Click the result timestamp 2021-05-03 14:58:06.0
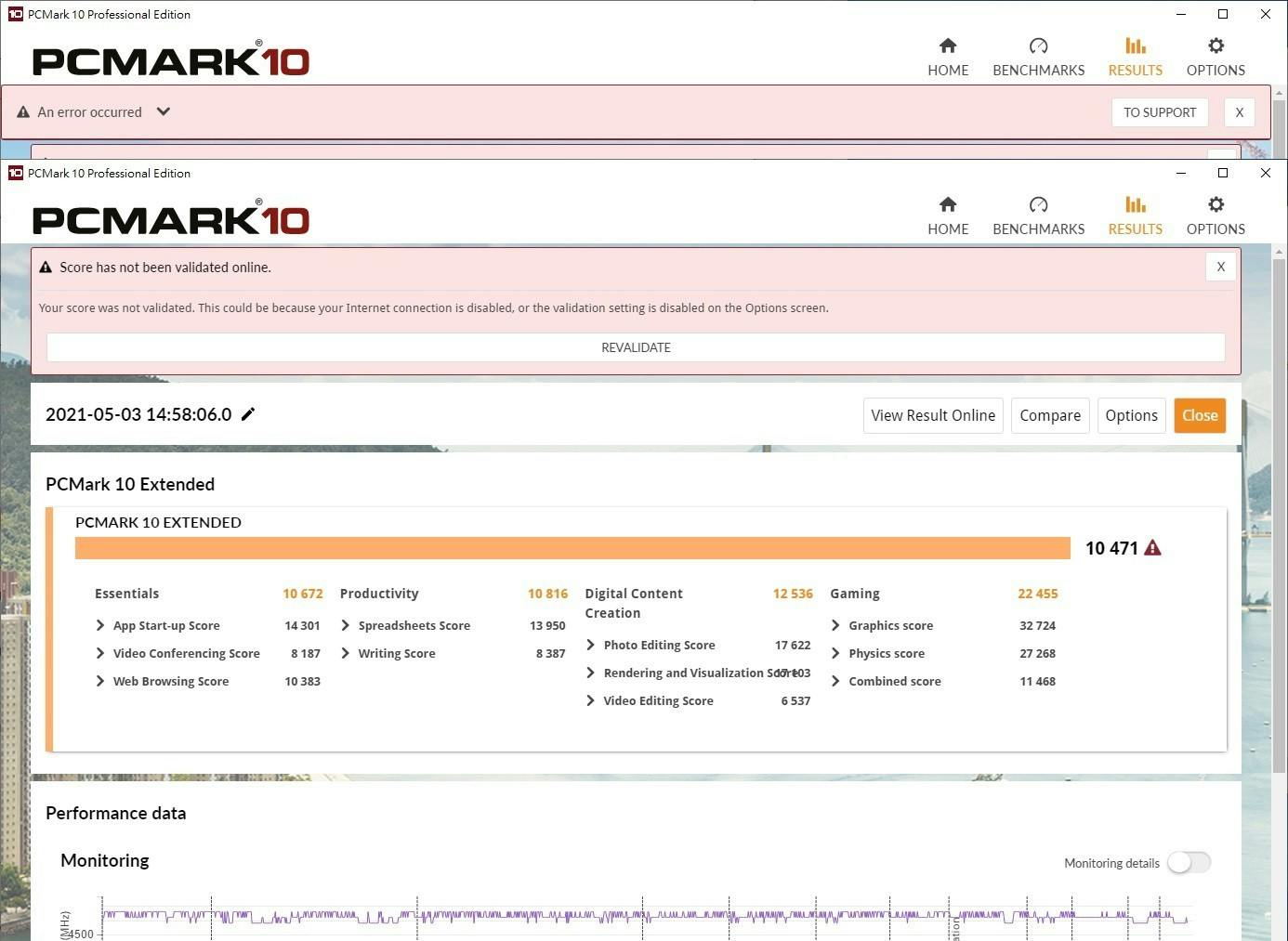This screenshot has height=941, width=1288. [x=138, y=414]
